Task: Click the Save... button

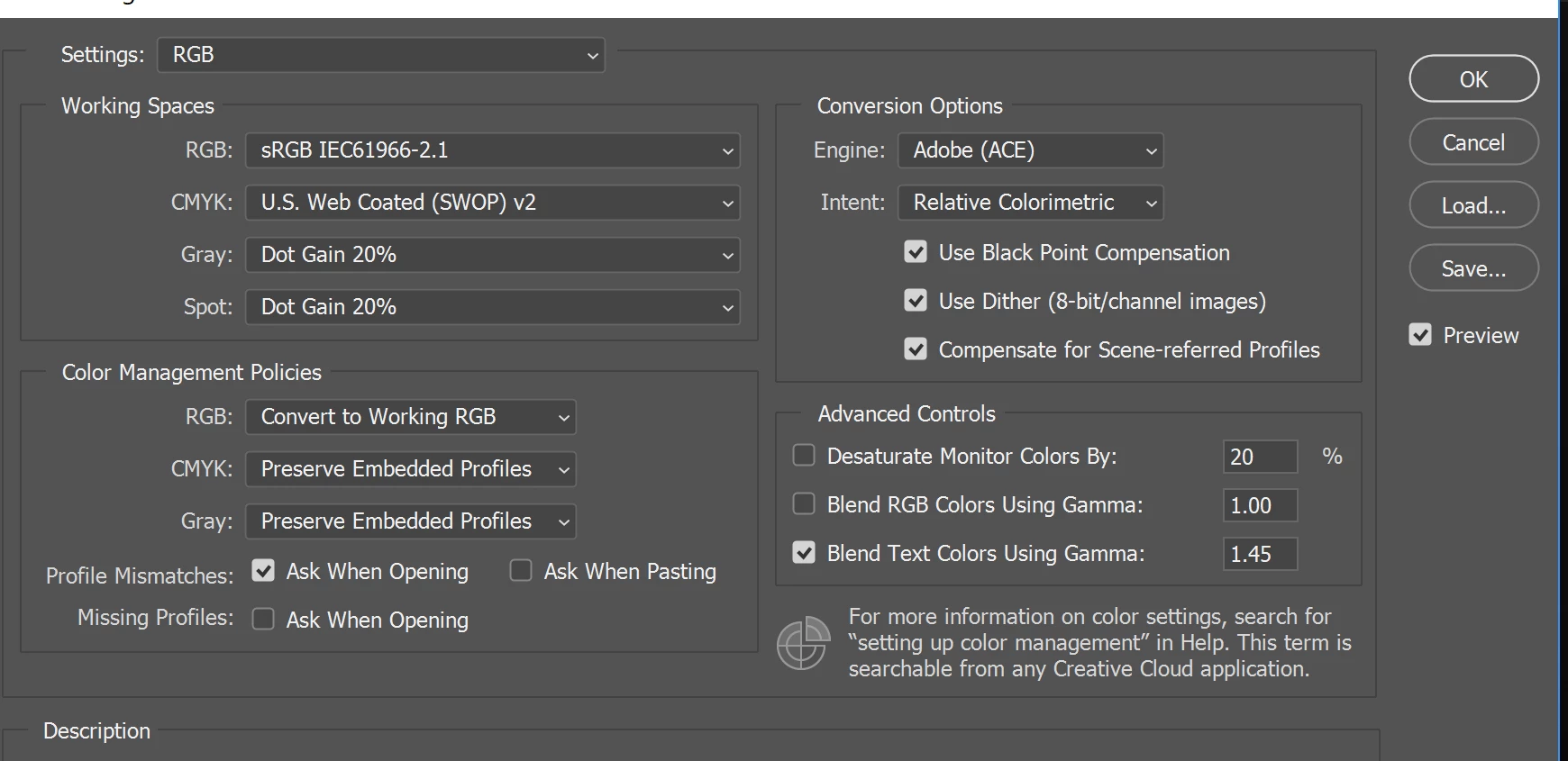Action: (x=1473, y=268)
